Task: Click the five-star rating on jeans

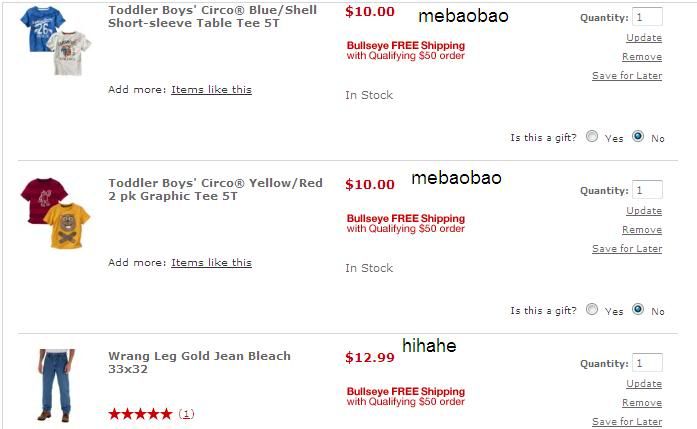Action: (x=140, y=414)
